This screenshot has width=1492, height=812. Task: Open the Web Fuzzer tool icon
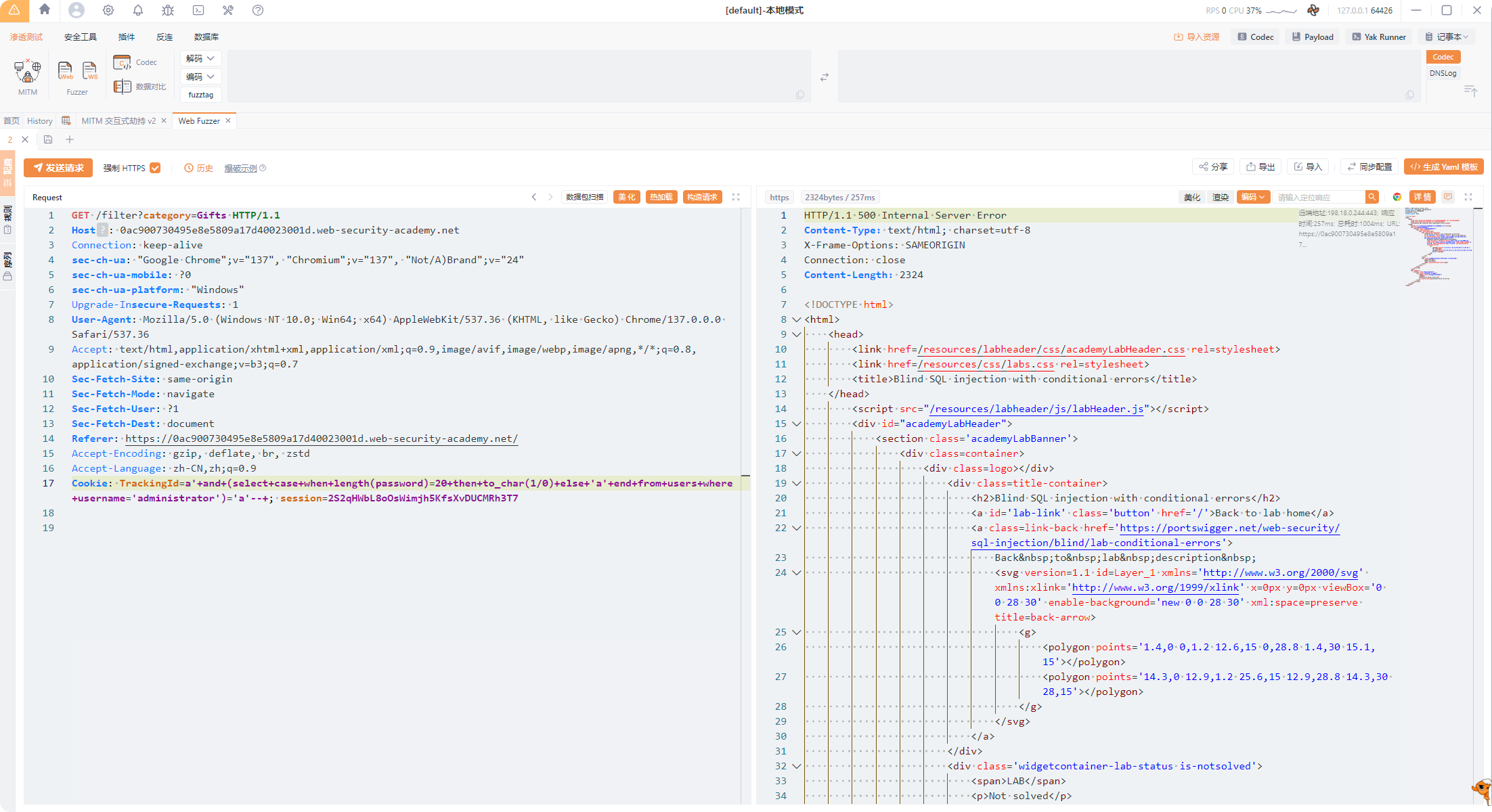point(65,70)
